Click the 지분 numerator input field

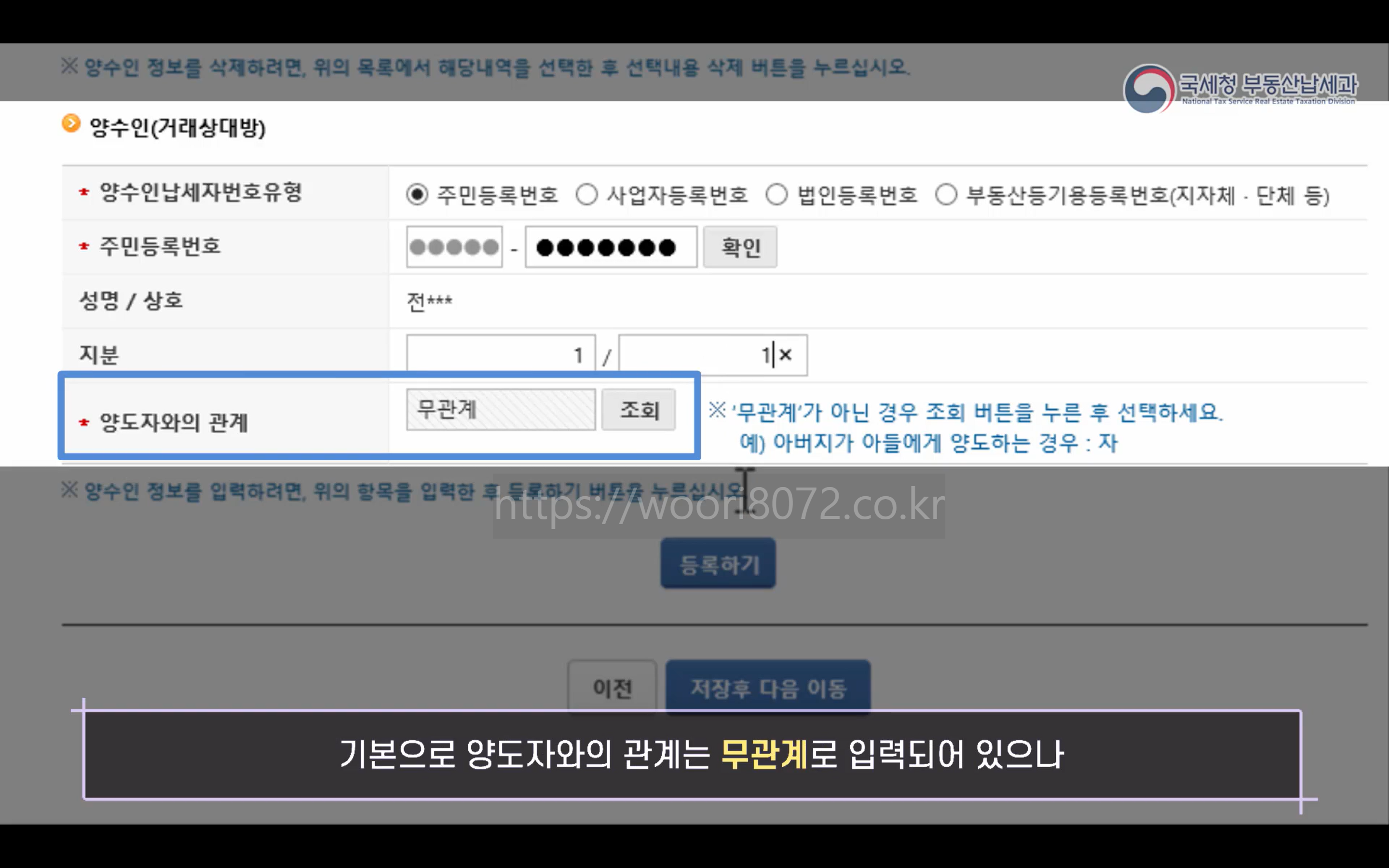501,355
